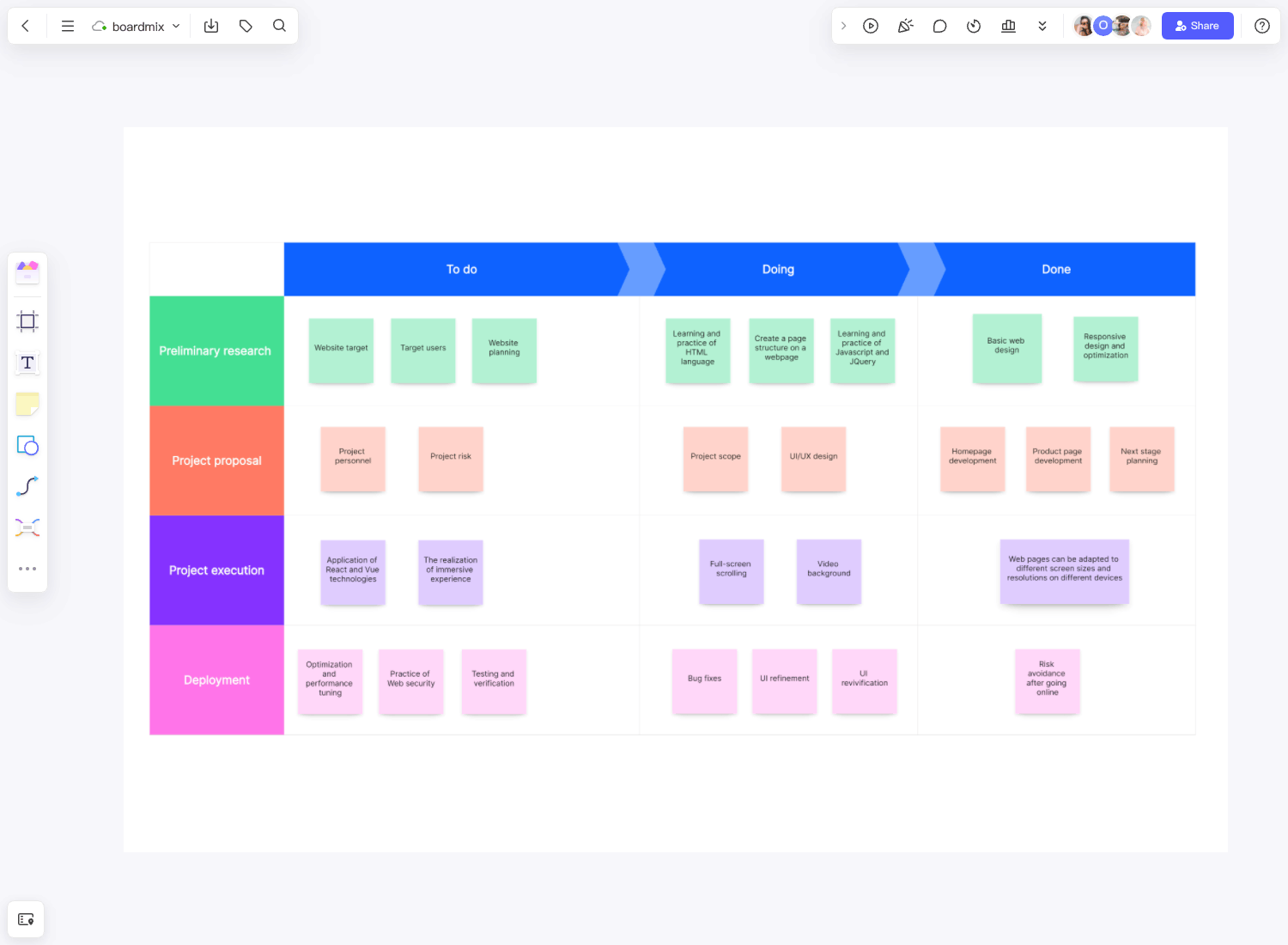Click the 'Project risk' sticky note
The height and width of the screenshot is (945, 1288).
[x=451, y=458]
